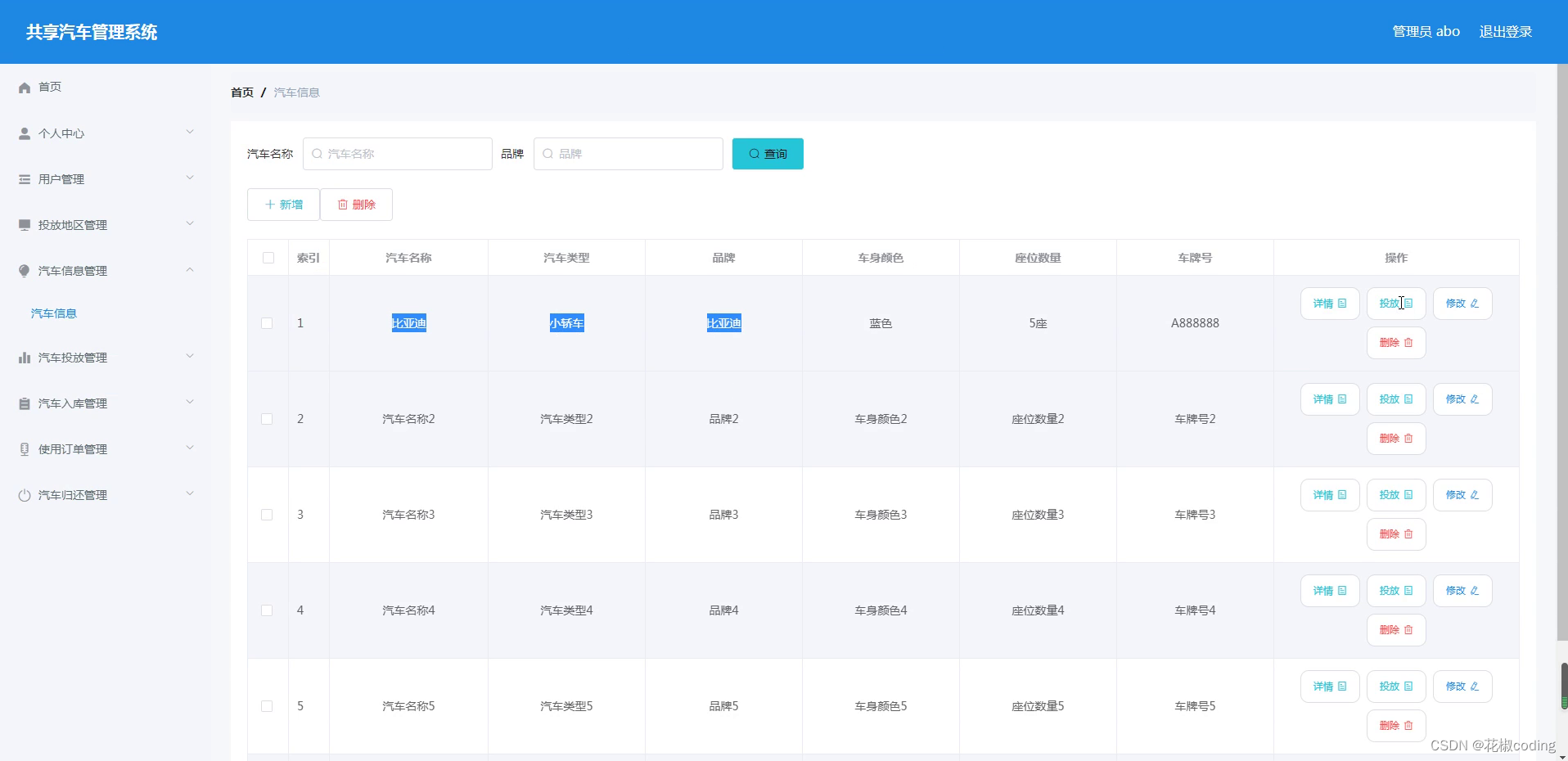Open the 用户管理 sidebar menu

click(x=106, y=179)
